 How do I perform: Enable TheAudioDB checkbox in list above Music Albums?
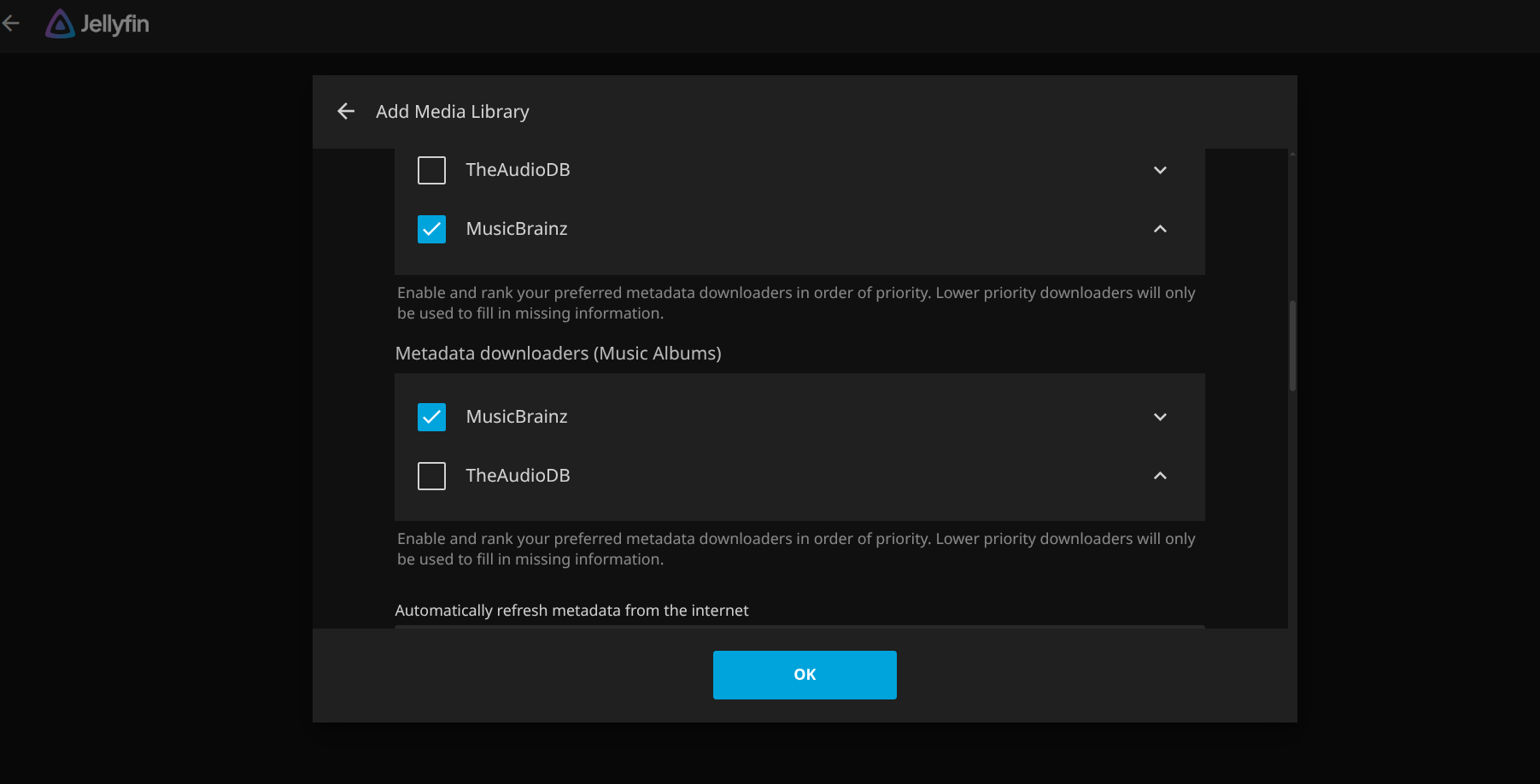(431, 170)
